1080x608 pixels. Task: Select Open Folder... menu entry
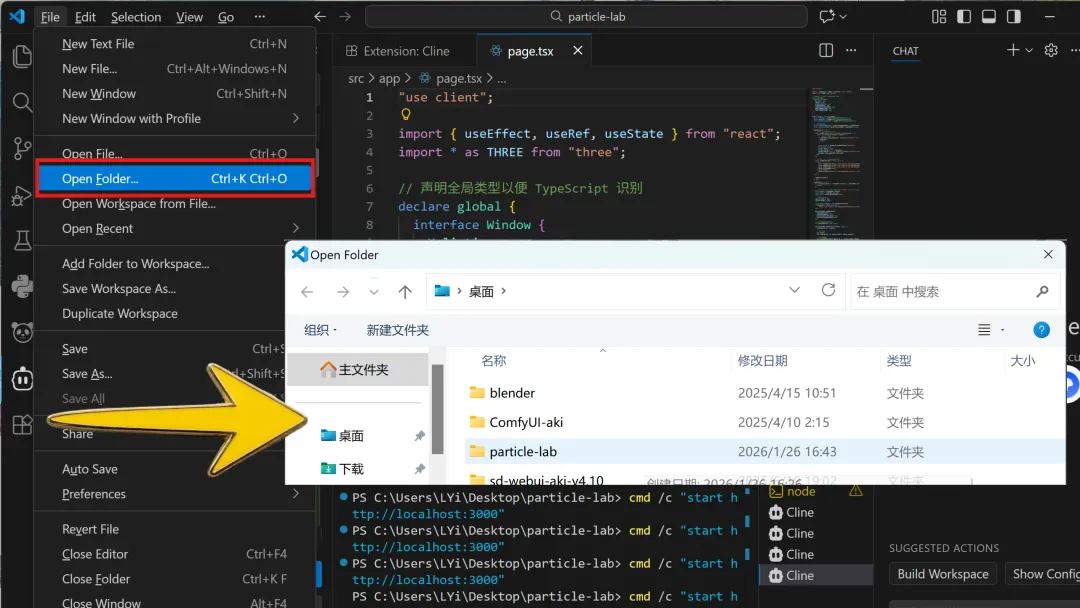tap(174, 178)
